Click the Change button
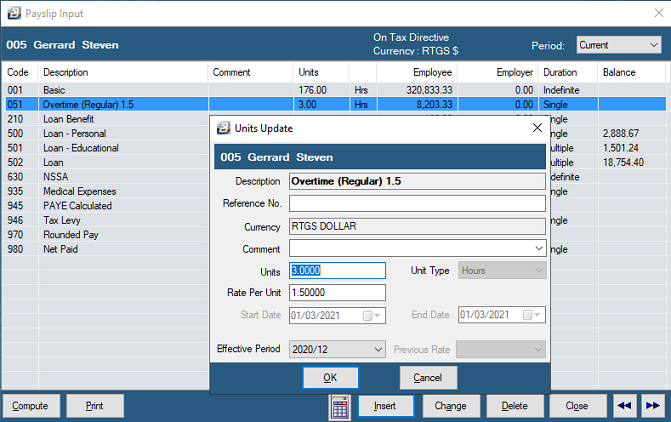Image resolution: width=671 pixels, height=422 pixels. 451,406
